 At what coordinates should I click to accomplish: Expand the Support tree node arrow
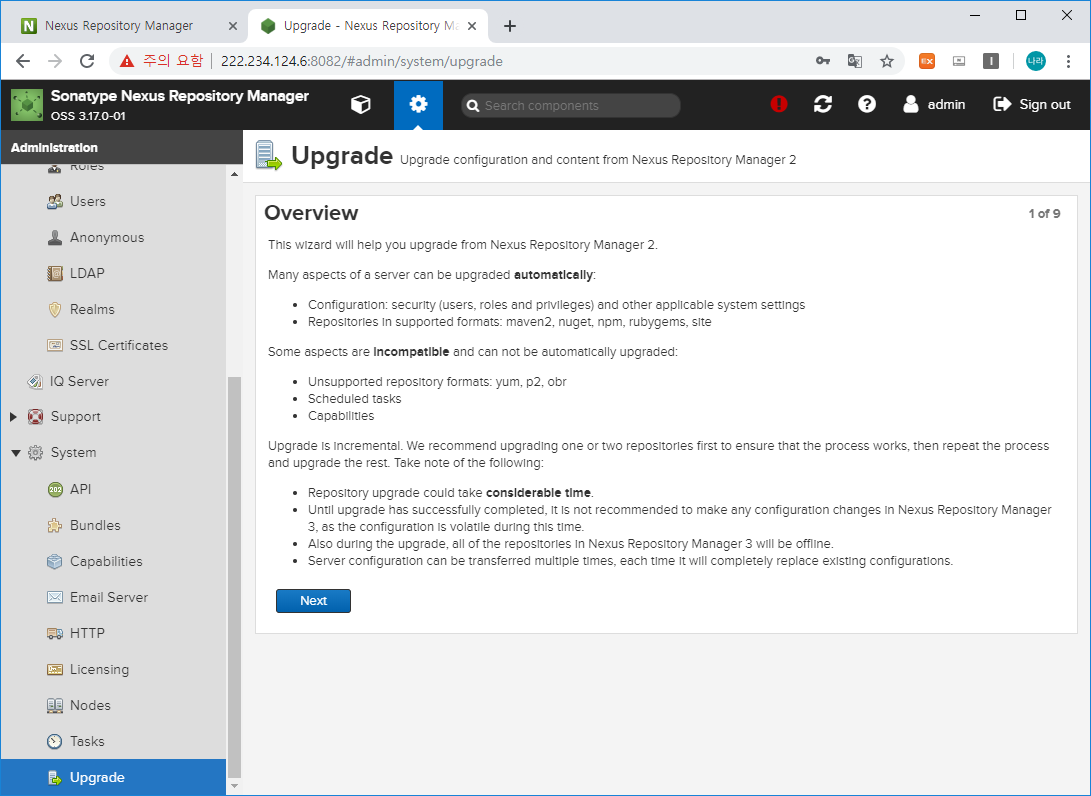pyautogui.click(x=13, y=417)
